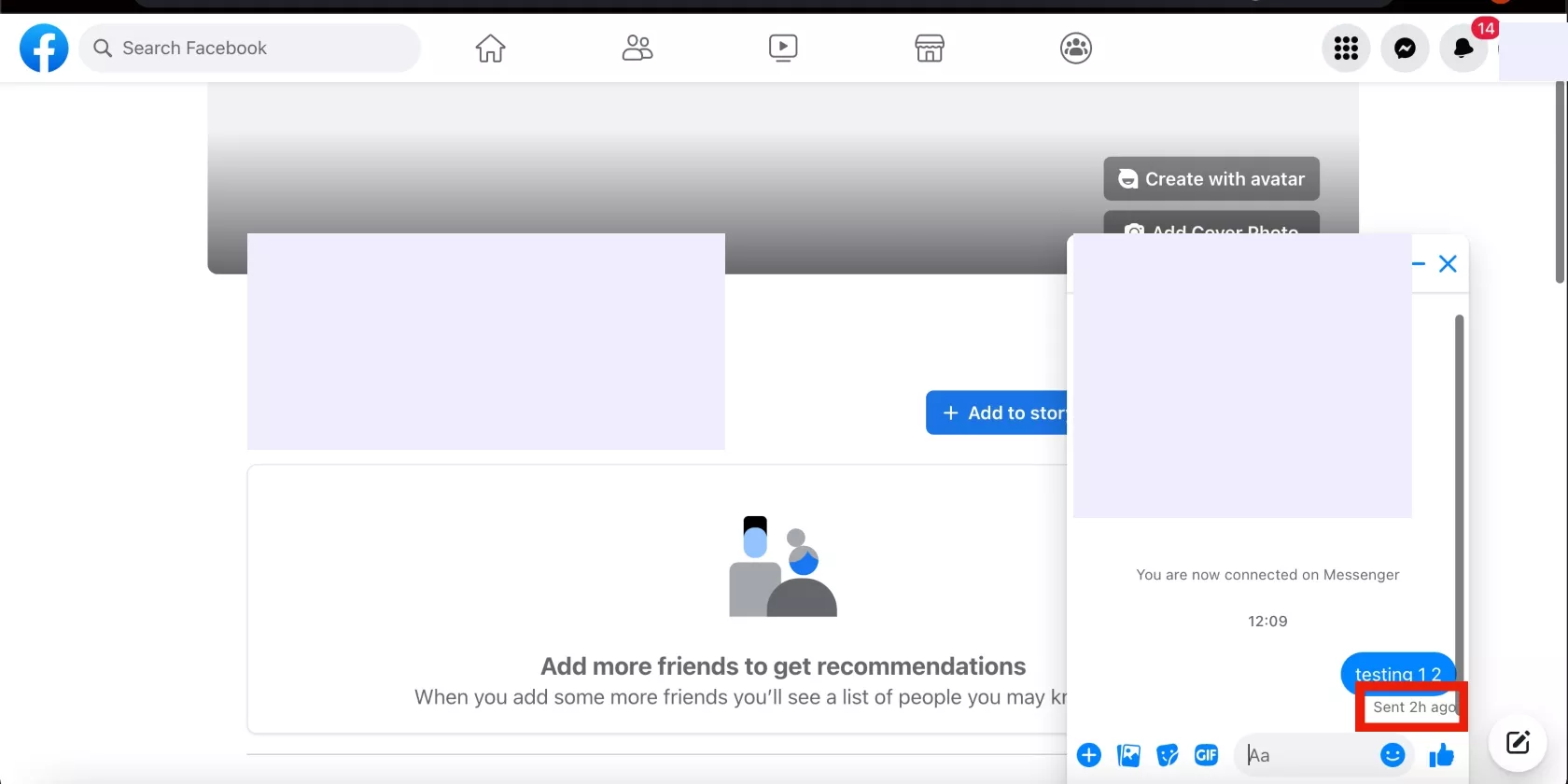This screenshot has height=784, width=1568.
Task: Open the Groups tab
Action: coord(1076,48)
